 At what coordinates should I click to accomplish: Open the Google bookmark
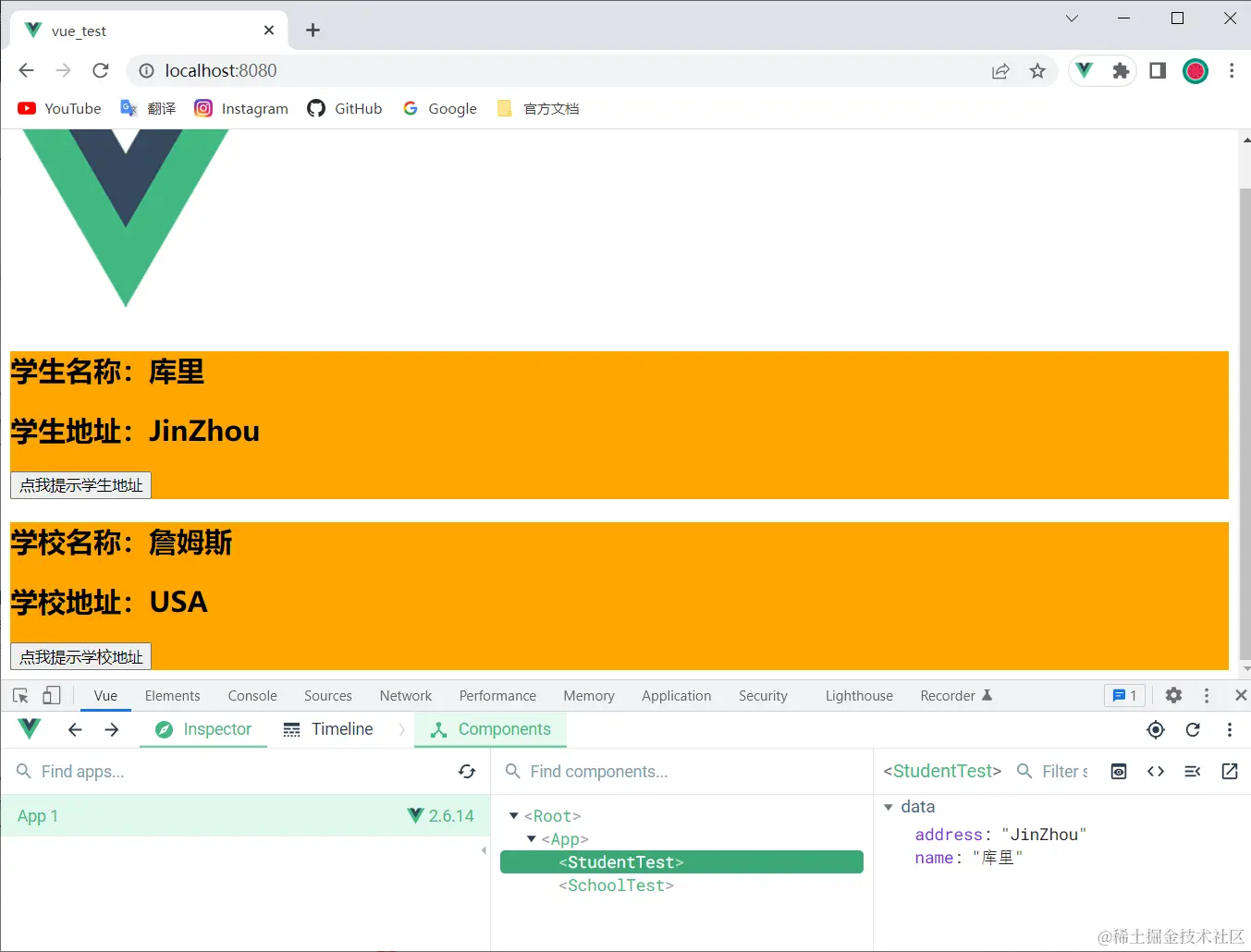point(440,108)
